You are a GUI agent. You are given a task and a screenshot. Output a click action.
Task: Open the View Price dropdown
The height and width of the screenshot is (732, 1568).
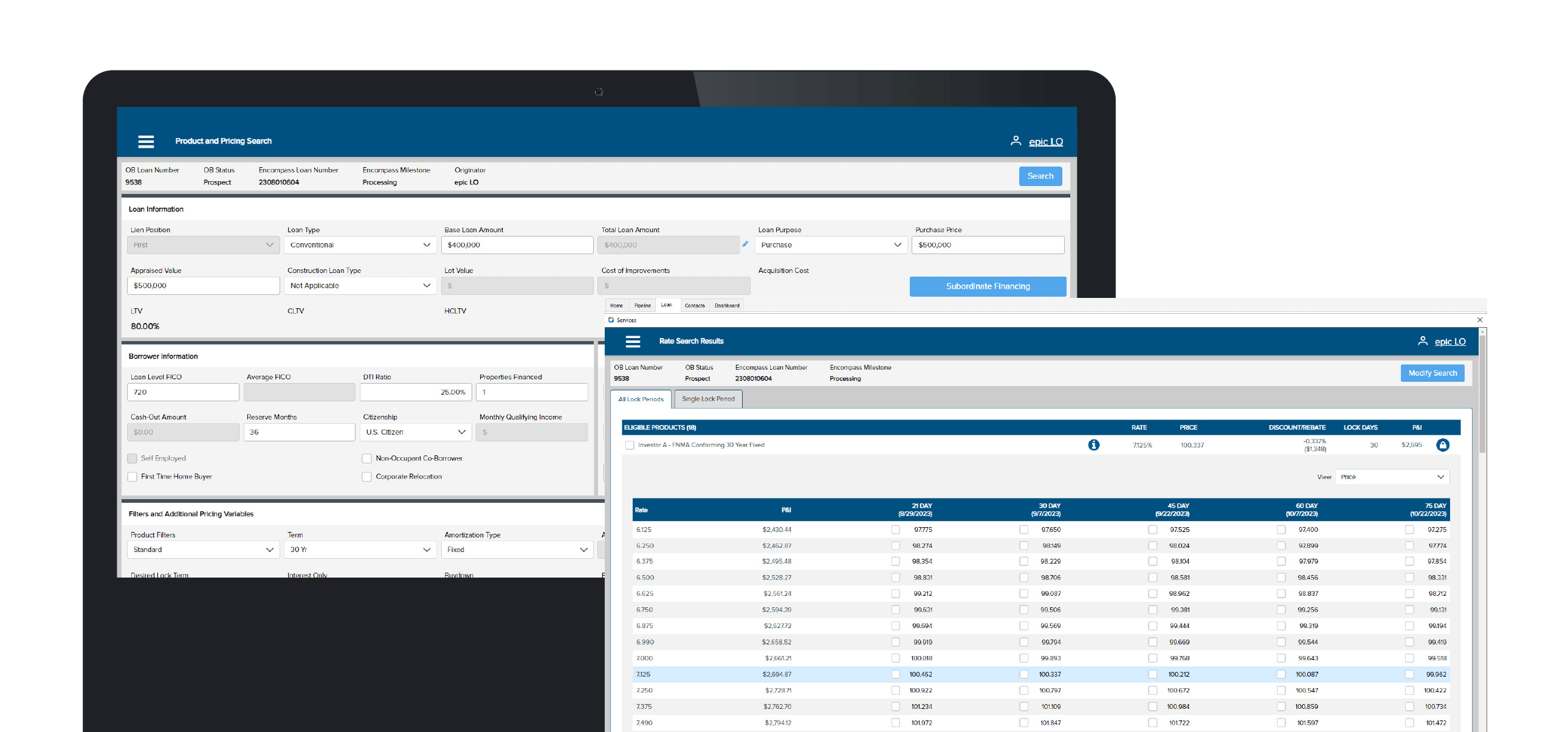click(x=1392, y=477)
